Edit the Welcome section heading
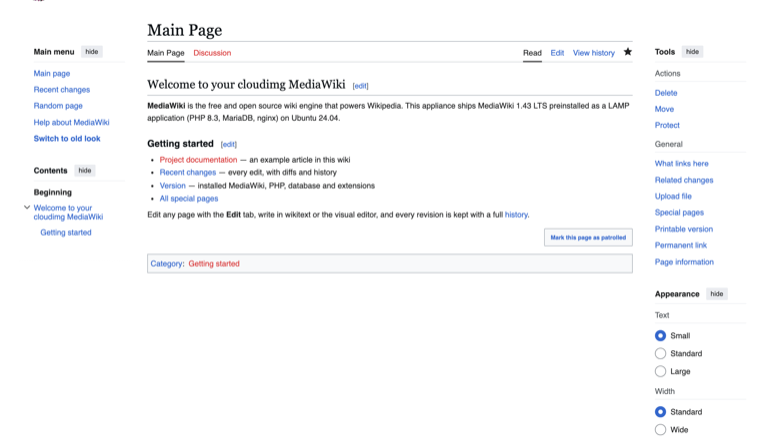Screen dimensions: 780x439 click(361, 86)
